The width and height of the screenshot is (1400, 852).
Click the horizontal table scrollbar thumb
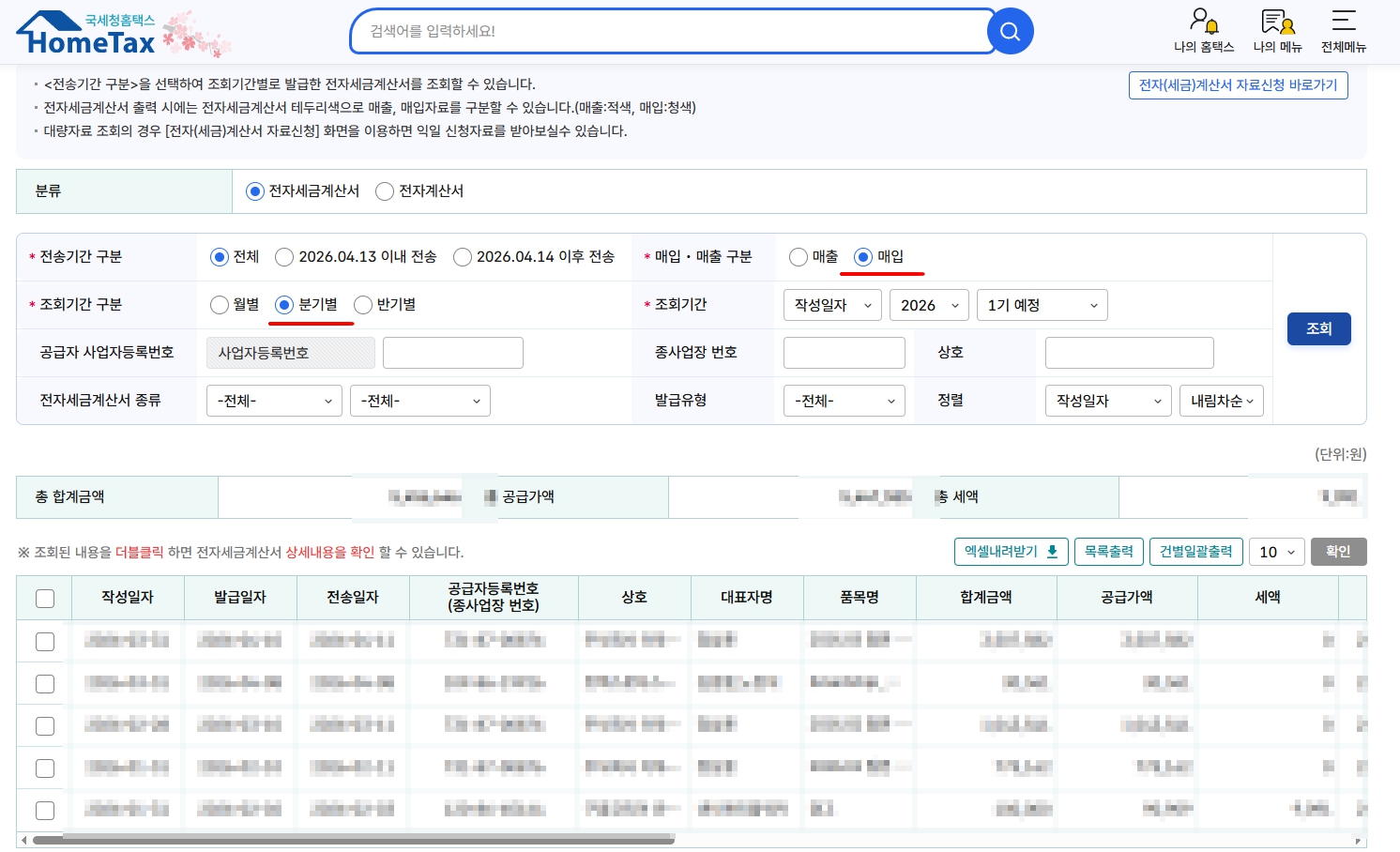(354, 840)
